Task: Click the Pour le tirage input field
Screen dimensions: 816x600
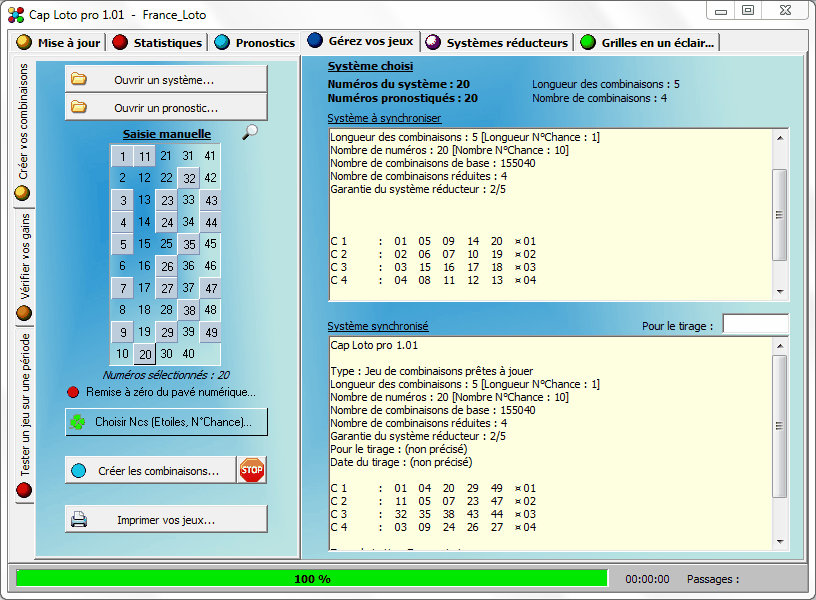Action: pyautogui.click(x=756, y=324)
